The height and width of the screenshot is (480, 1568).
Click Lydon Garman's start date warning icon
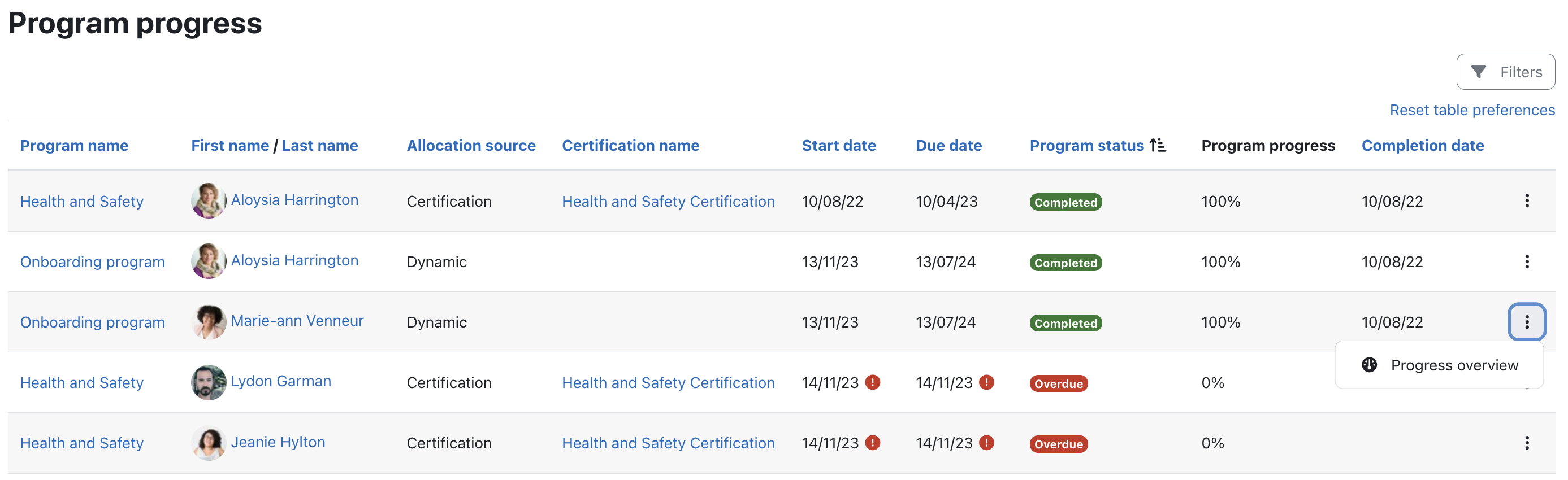(x=872, y=382)
